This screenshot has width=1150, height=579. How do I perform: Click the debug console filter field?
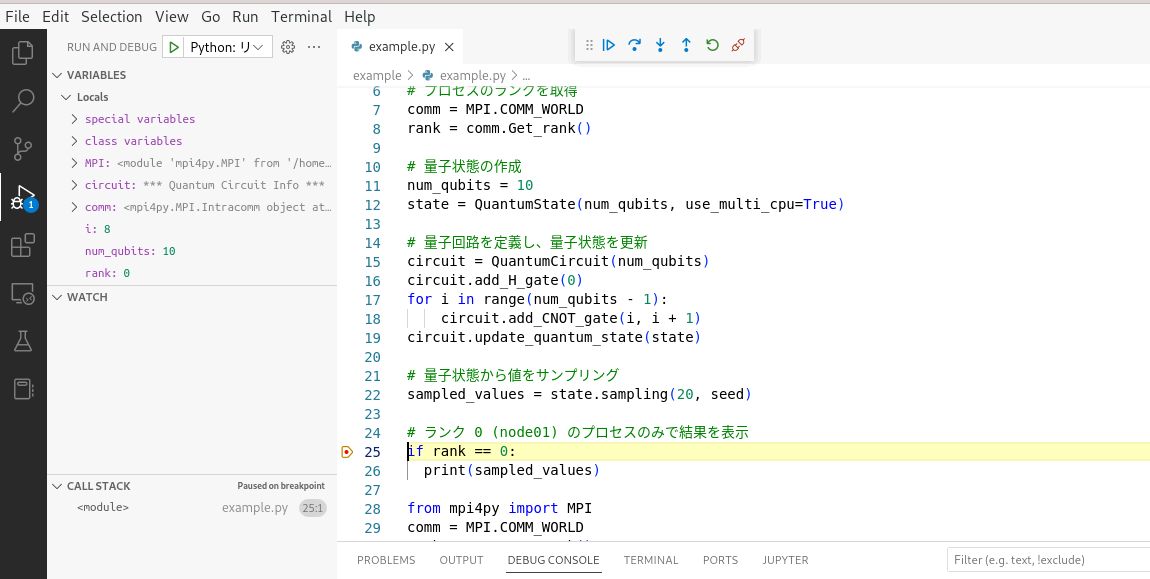pos(1045,560)
